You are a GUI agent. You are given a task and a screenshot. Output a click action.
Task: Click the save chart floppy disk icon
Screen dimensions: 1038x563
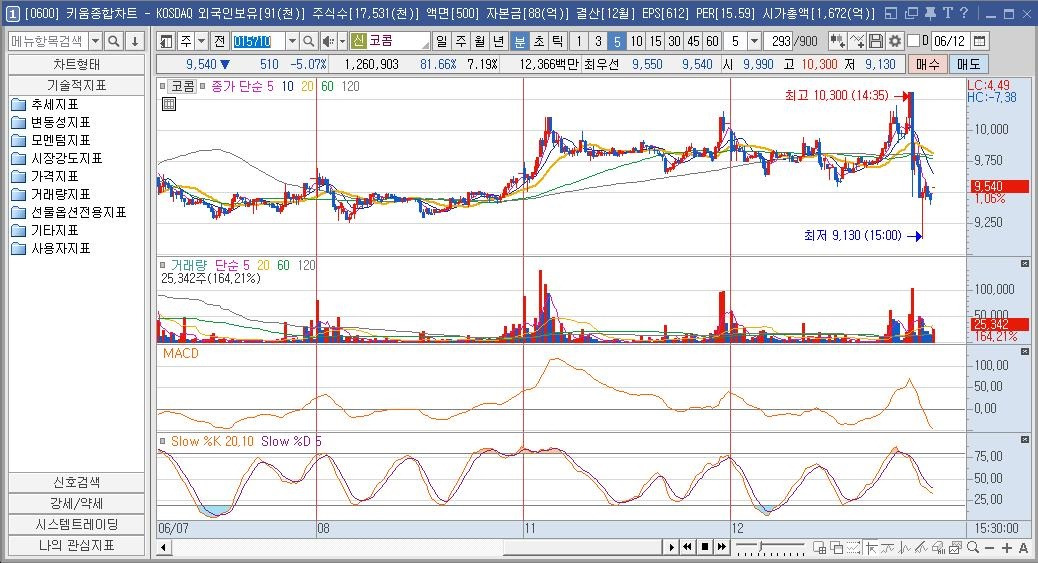tap(876, 41)
